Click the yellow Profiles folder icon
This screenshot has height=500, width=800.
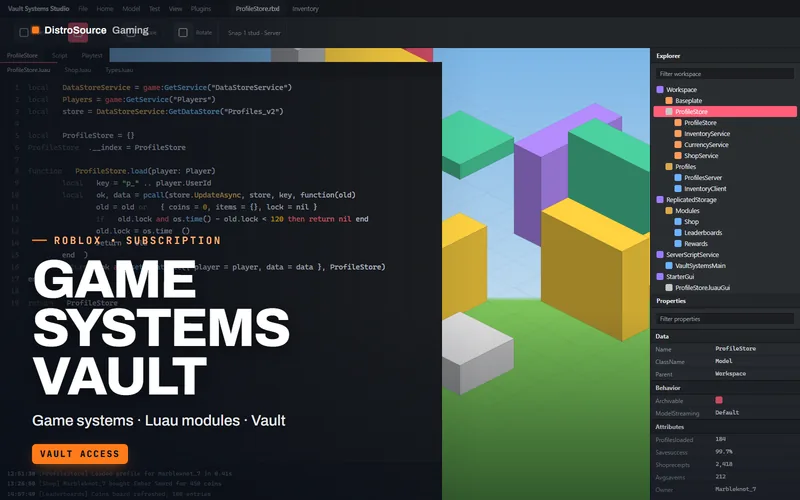tap(669, 167)
